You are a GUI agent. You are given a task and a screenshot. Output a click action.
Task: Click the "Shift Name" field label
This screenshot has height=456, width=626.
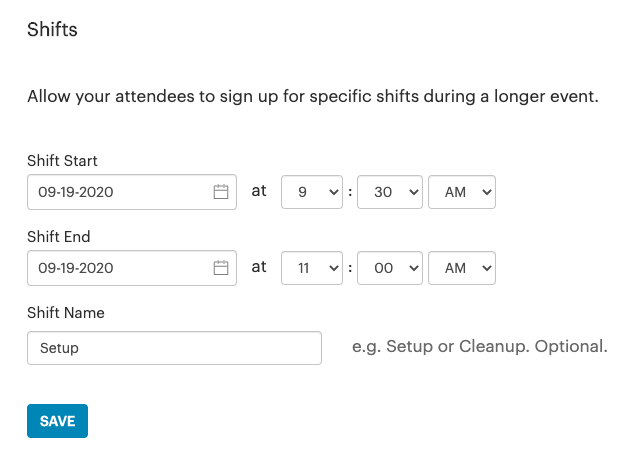[x=66, y=313]
